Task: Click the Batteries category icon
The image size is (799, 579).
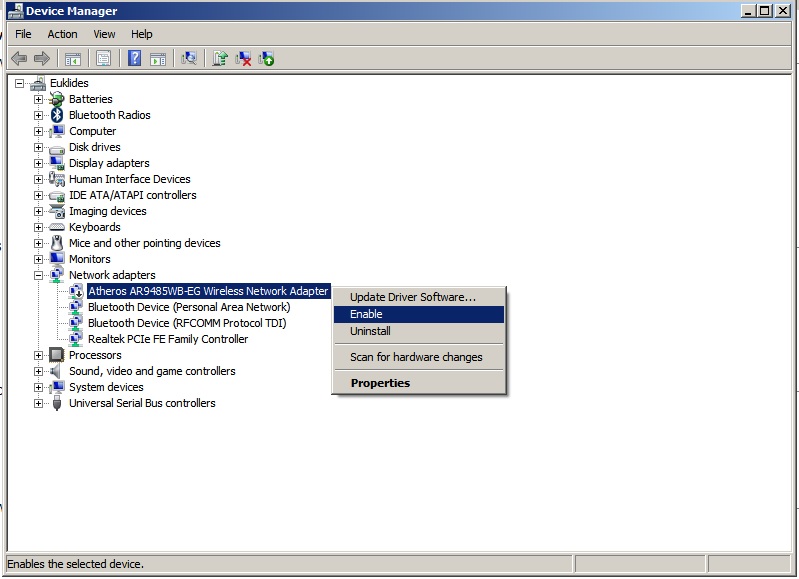Action: coord(57,99)
